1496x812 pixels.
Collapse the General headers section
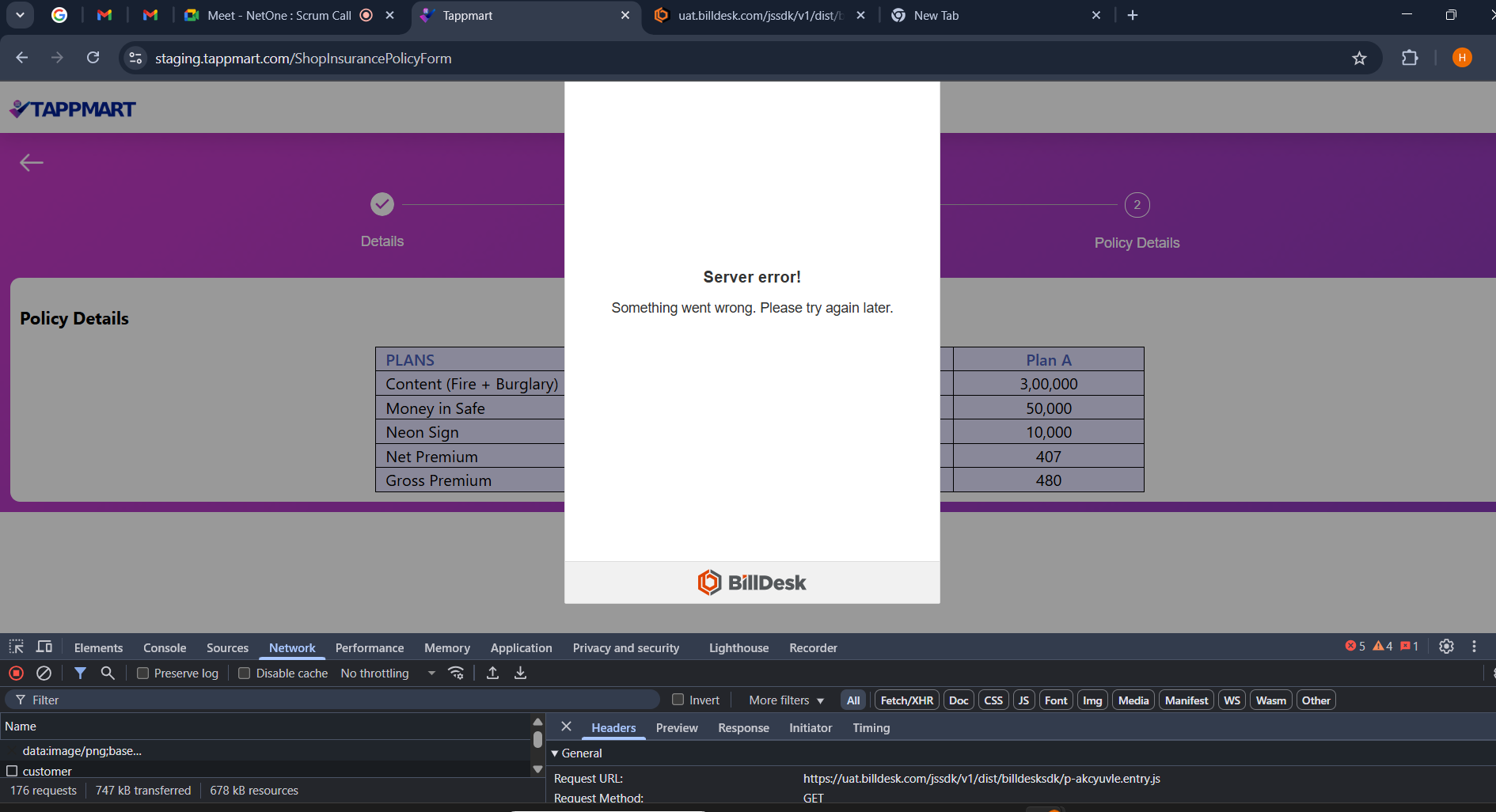(555, 753)
